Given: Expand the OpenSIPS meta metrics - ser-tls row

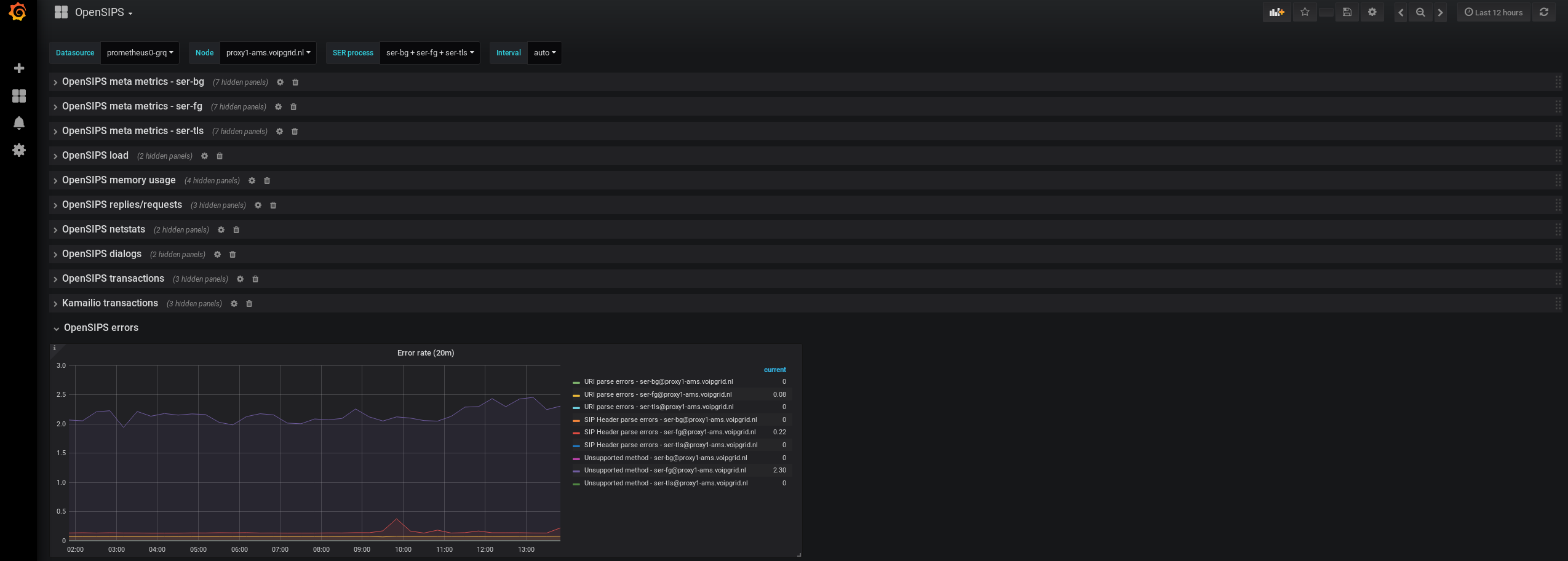Looking at the screenshot, I should point(133,131).
